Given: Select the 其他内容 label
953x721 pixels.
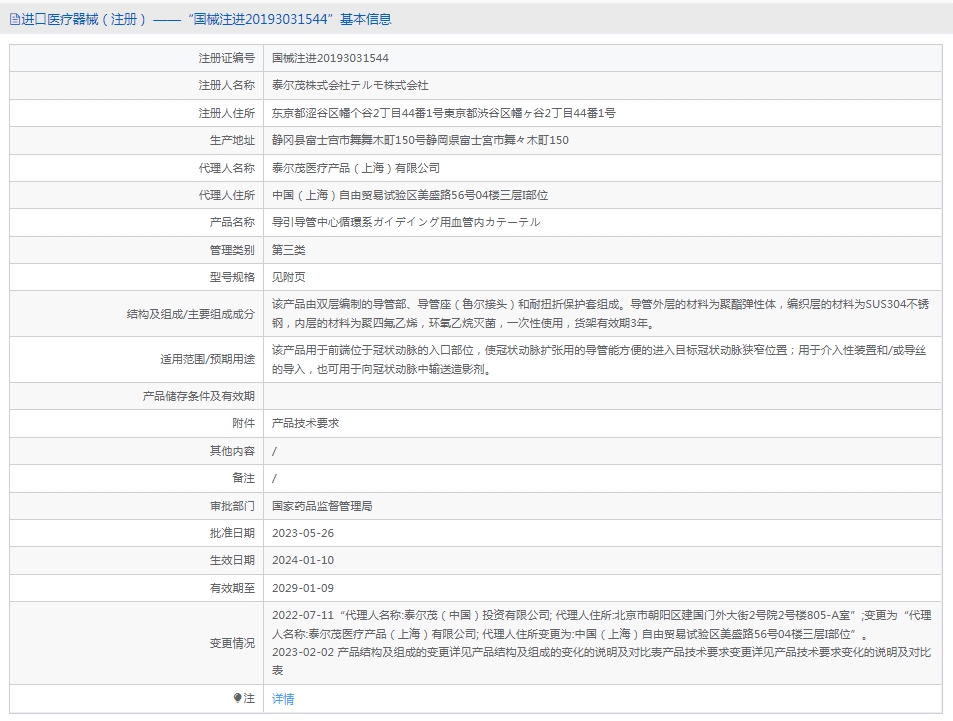Looking at the screenshot, I should (x=232, y=450).
